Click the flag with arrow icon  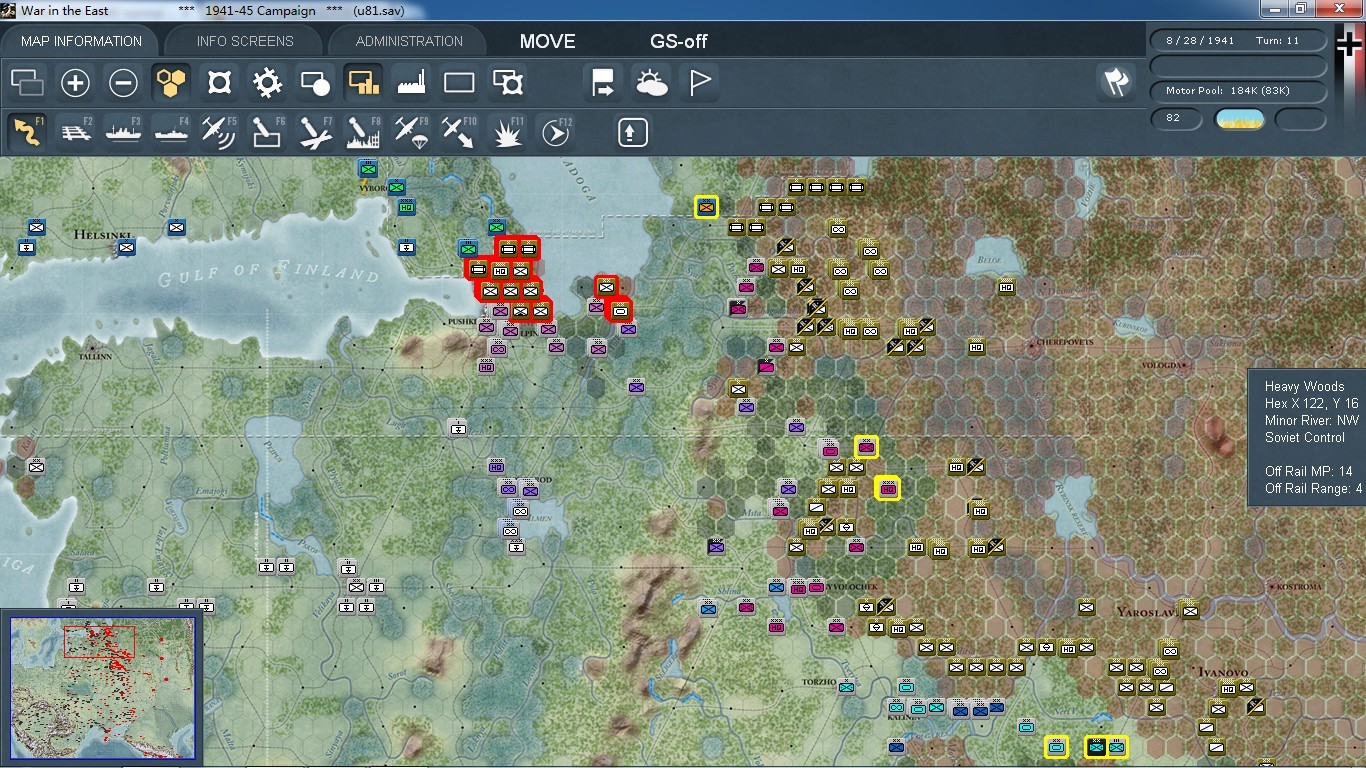coord(603,82)
